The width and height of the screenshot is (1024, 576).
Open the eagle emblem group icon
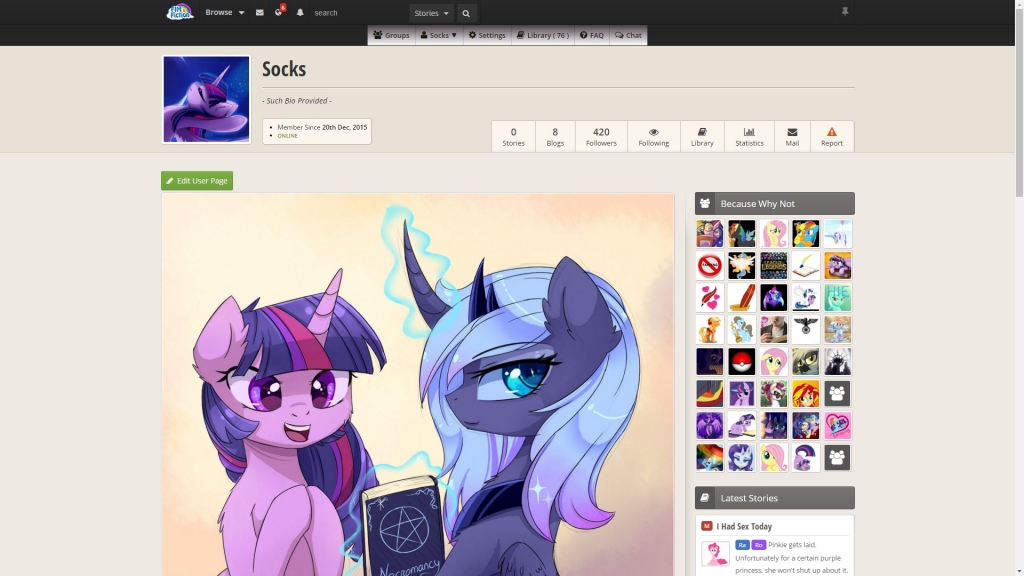805,330
